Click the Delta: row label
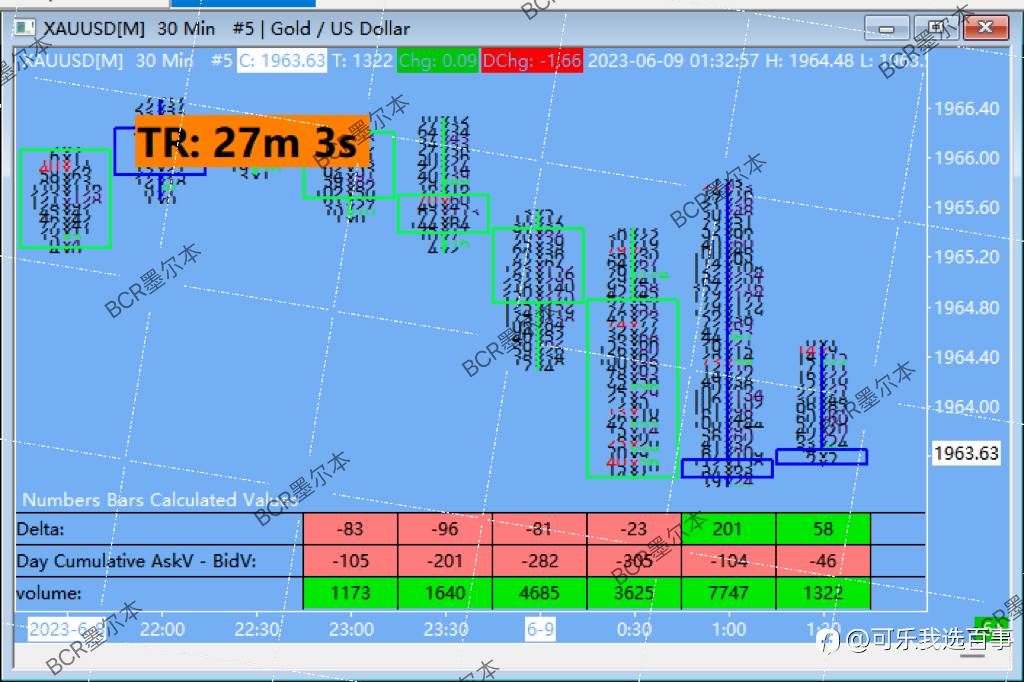The height and width of the screenshot is (682, 1024). point(40,528)
